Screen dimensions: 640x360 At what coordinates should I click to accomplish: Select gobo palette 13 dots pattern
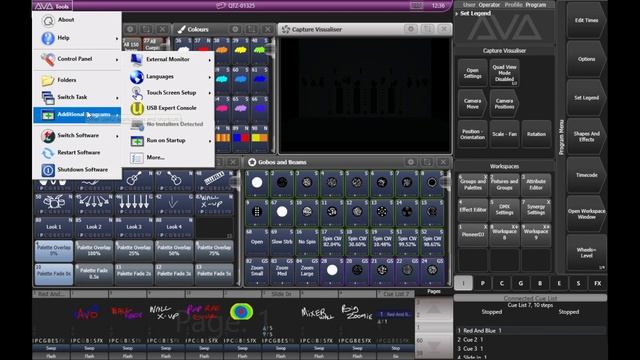tap(382, 211)
